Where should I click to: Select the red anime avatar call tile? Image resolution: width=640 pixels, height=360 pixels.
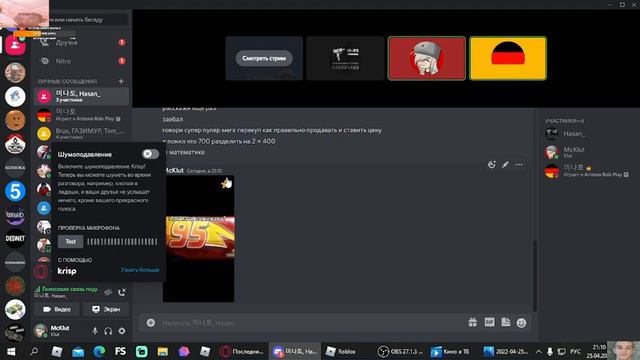(x=427, y=58)
